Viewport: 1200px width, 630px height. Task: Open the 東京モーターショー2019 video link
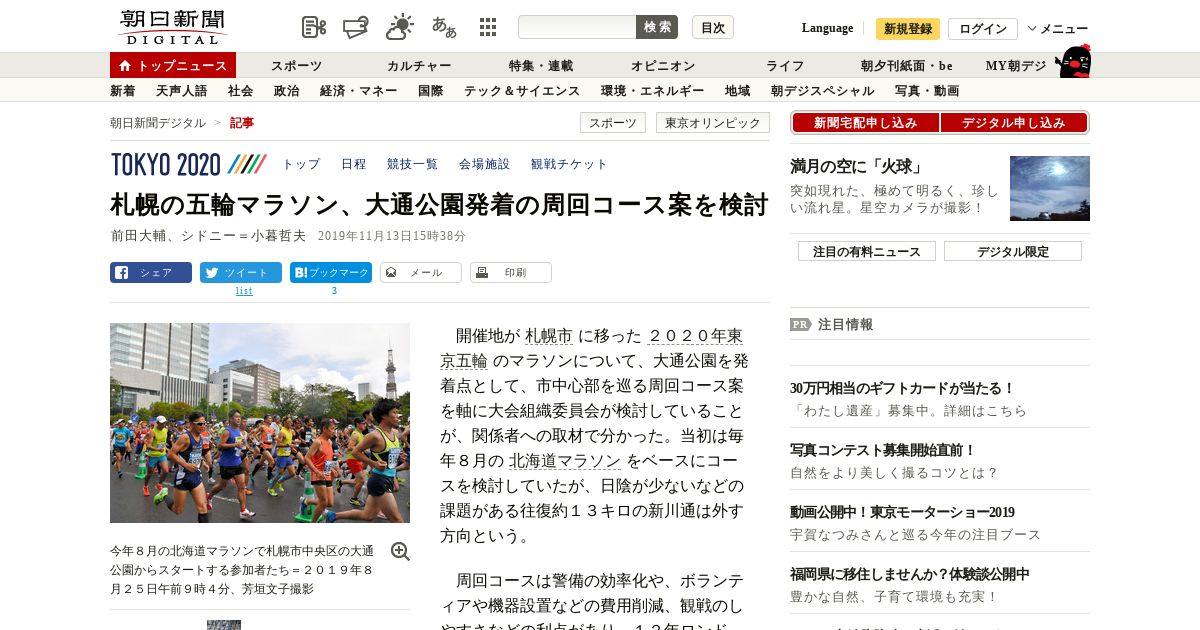[x=902, y=512]
